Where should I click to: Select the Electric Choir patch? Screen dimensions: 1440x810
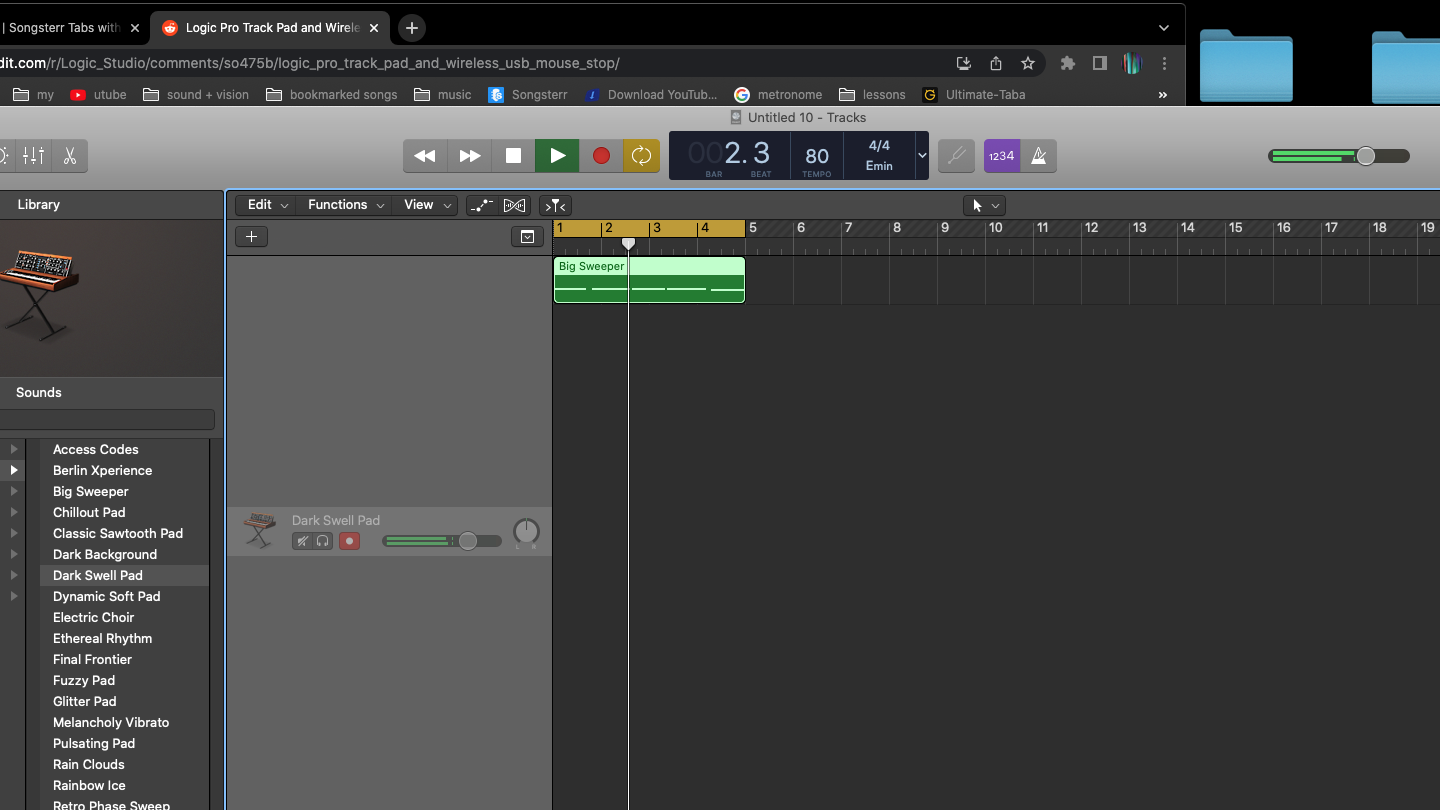[94, 617]
